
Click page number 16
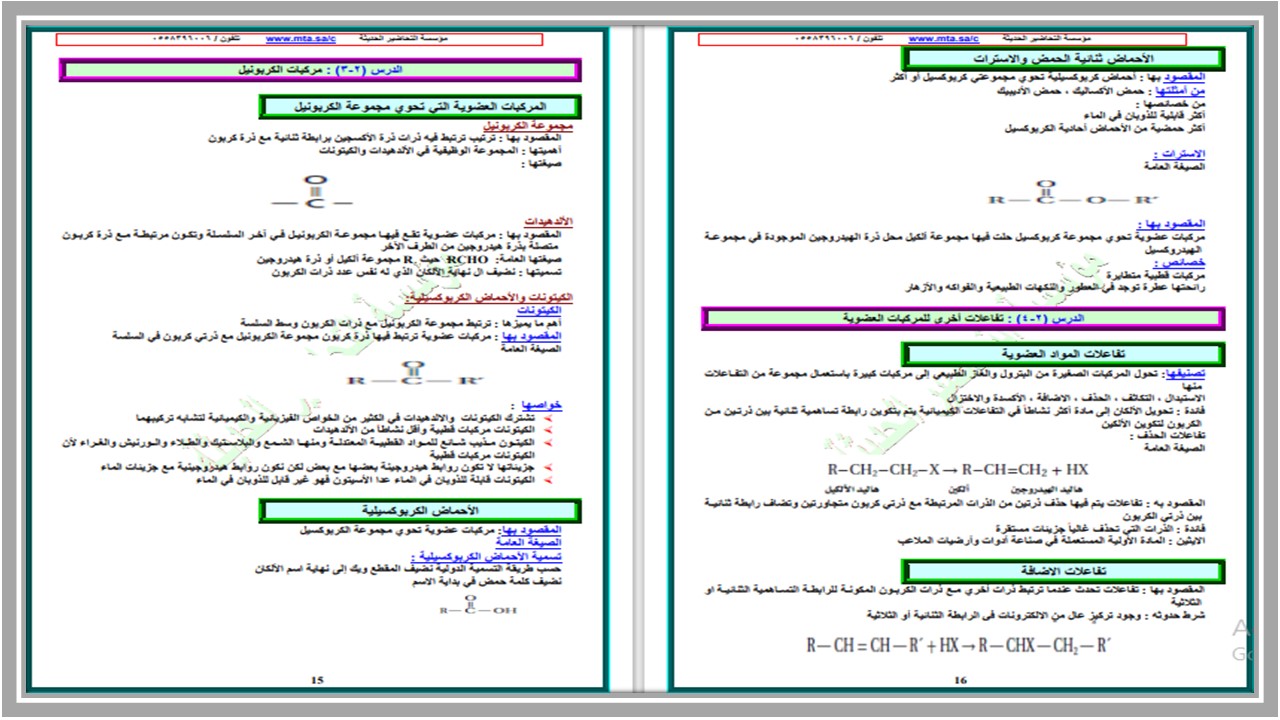point(960,681)
